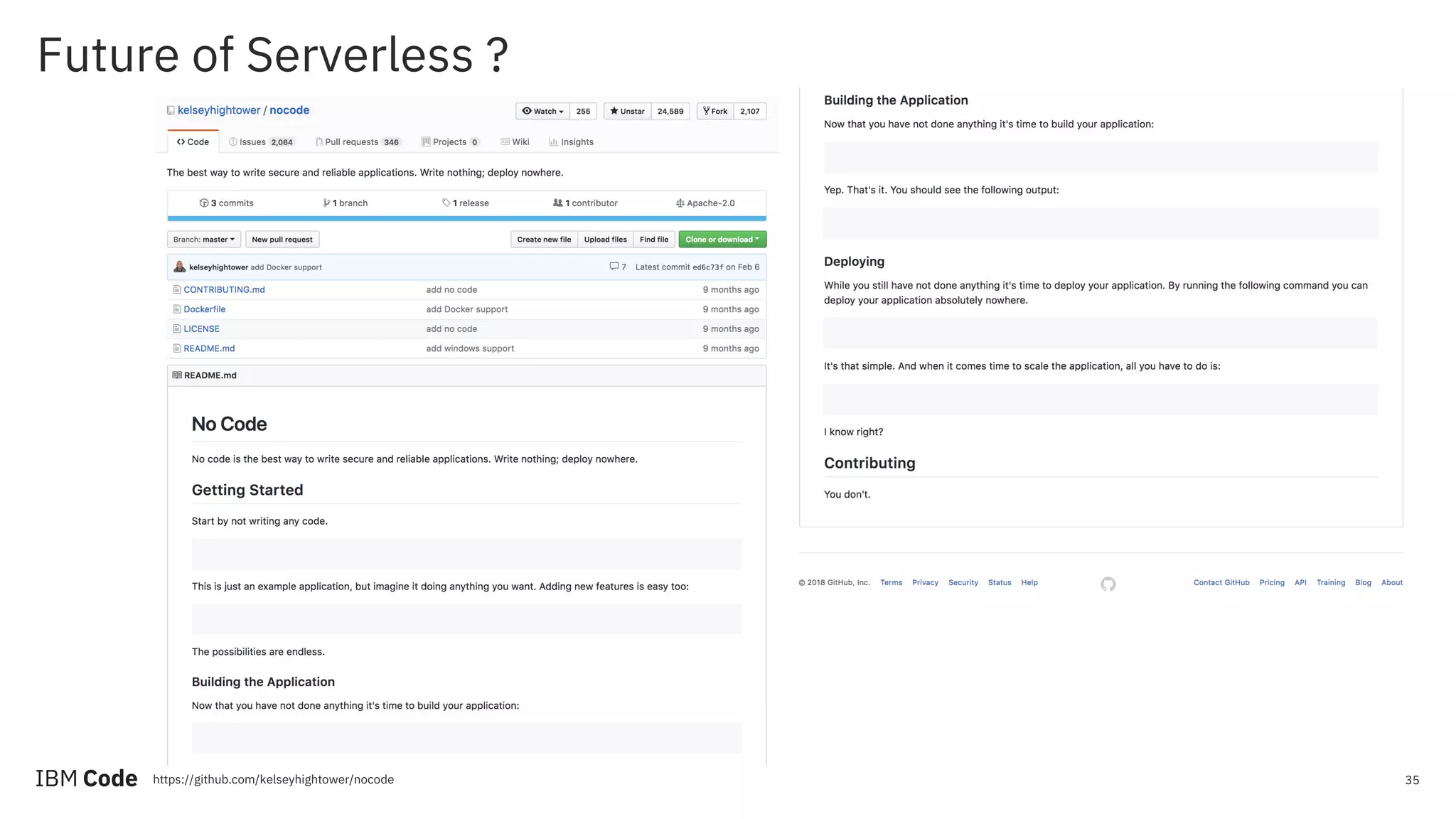Open the Watch notifications dropdown
The image size is (1456, 819).
[x=542, y=111]
